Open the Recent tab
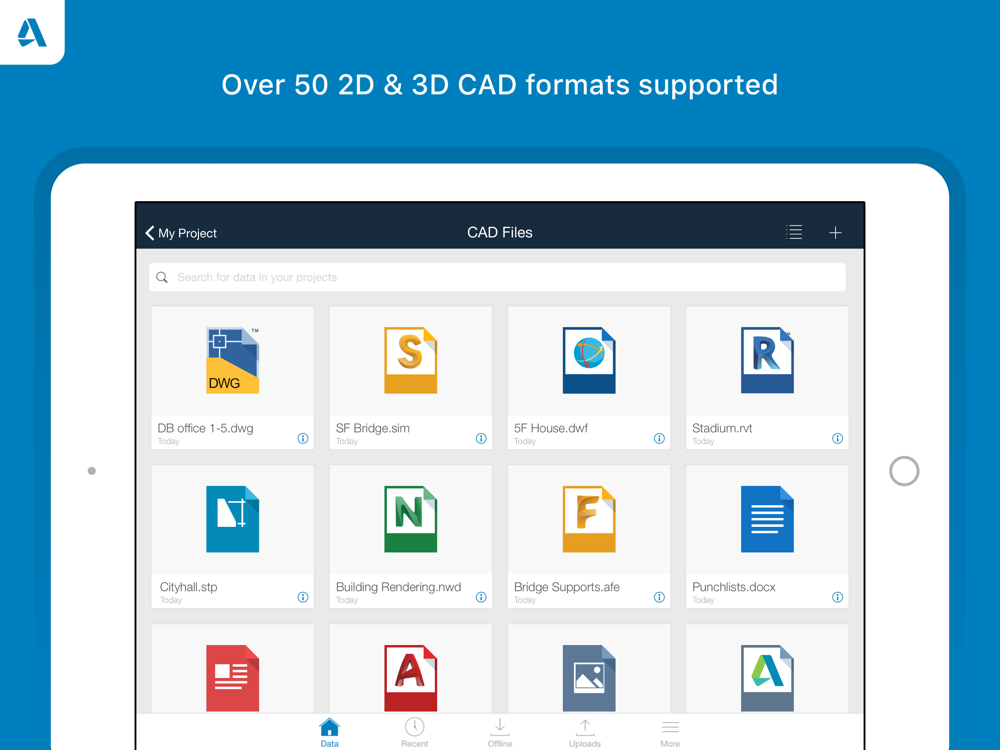 [x=415, y=732]
